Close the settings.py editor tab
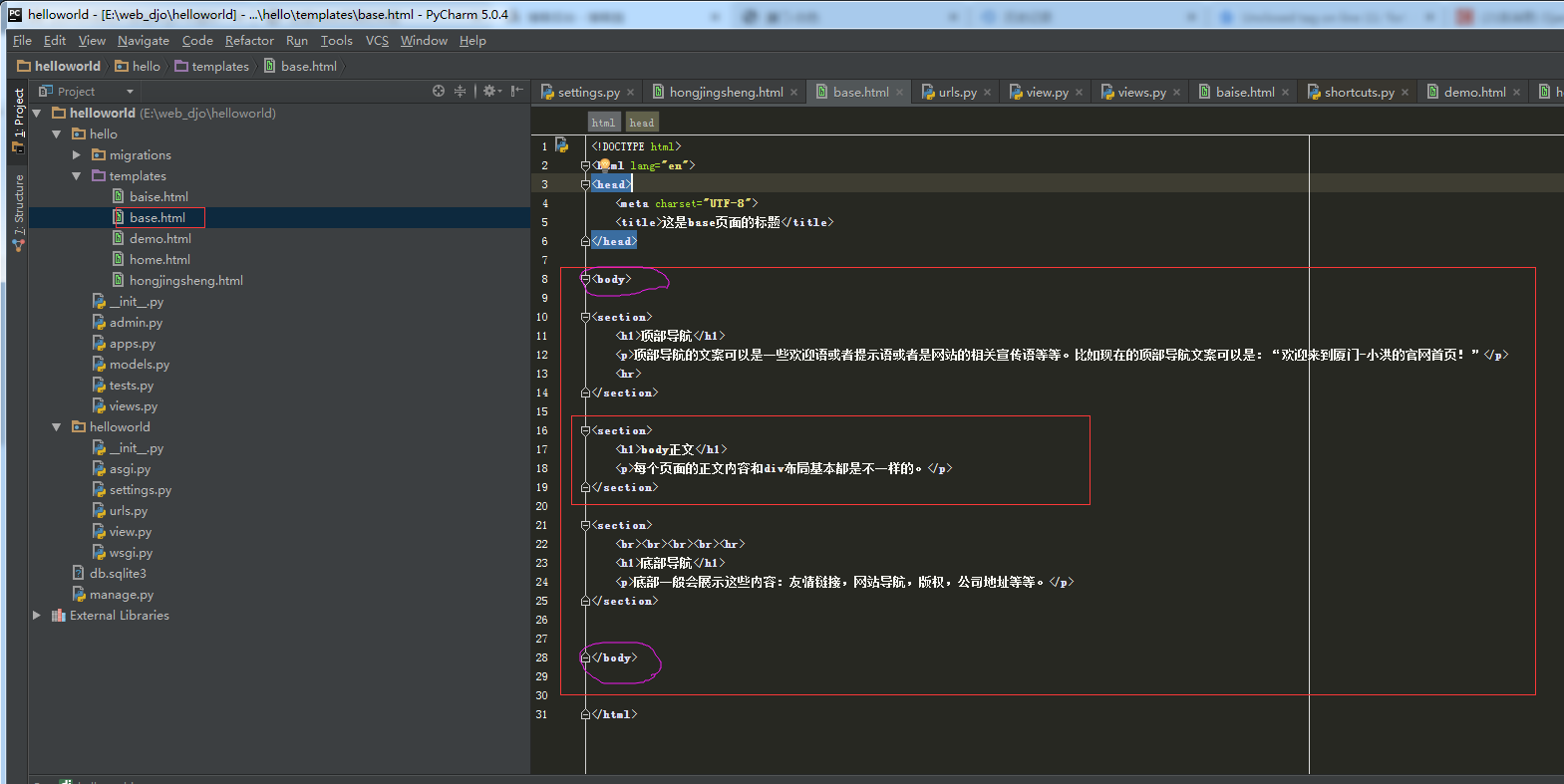Image resolution: width=1564 pixels, height=784 pixels. [x=630, y=93]
